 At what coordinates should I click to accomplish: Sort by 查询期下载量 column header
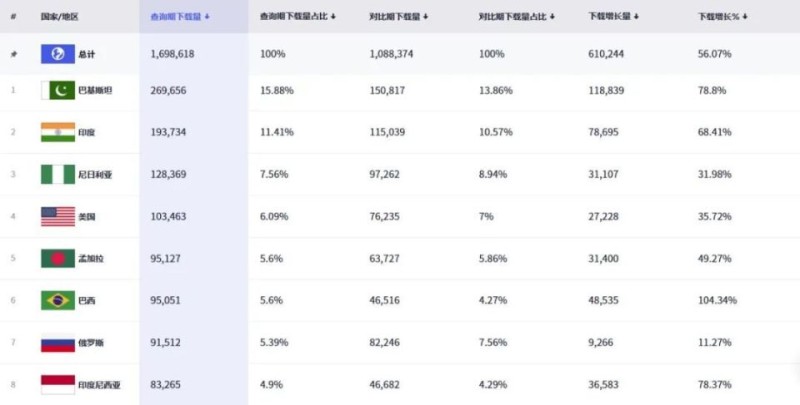click(x=180, y=17)
